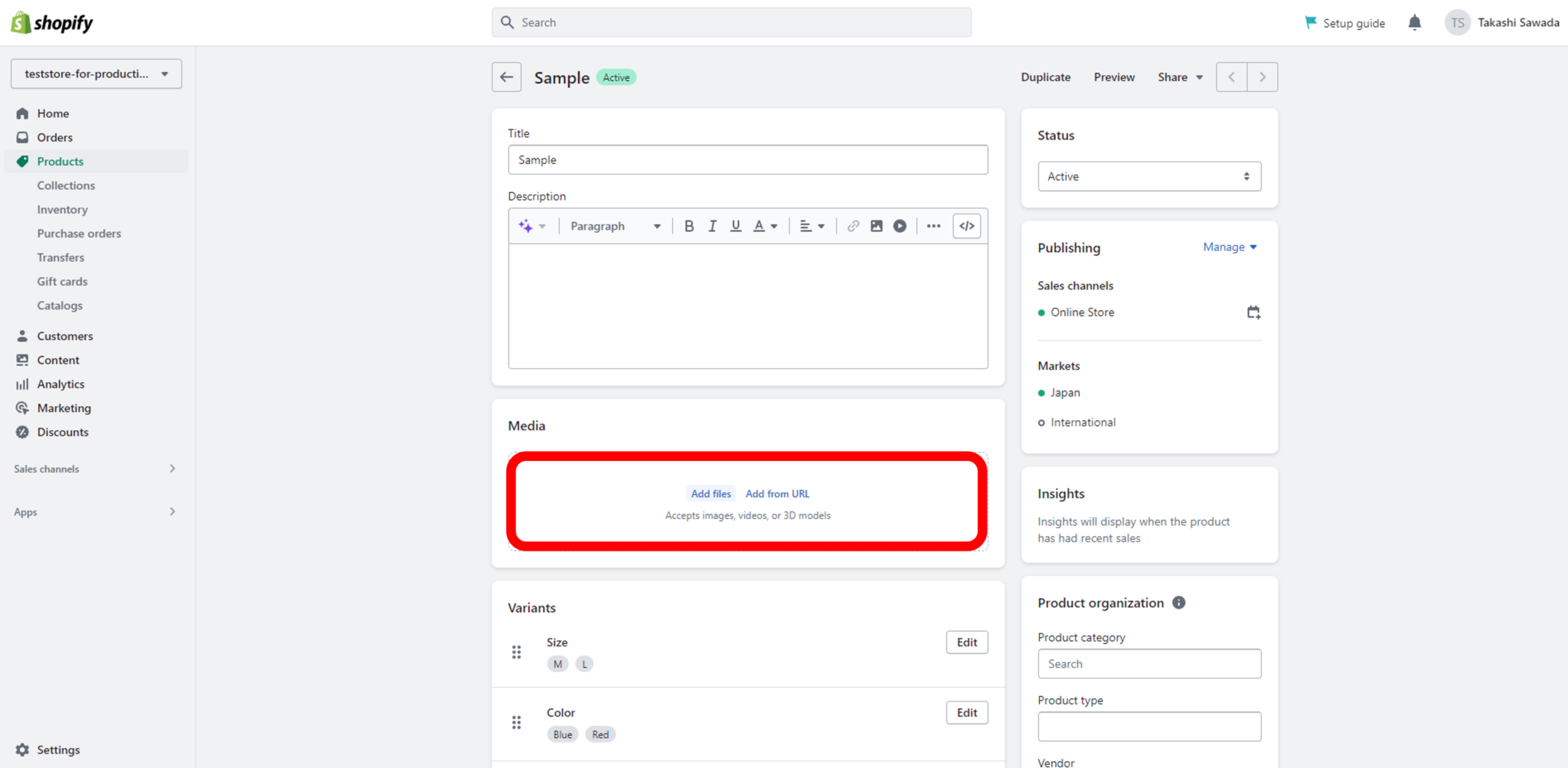Click the Online Store scheduling calendar icon
This screenshot has width=1568, height=768.
pos(1253,312)
